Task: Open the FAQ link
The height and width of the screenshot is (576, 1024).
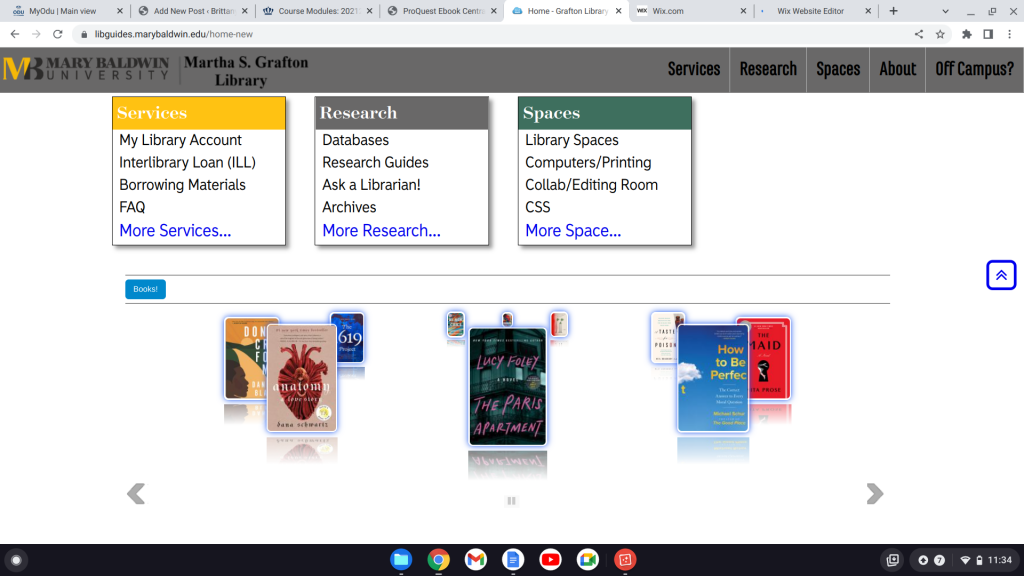Action: coord(132,207)
